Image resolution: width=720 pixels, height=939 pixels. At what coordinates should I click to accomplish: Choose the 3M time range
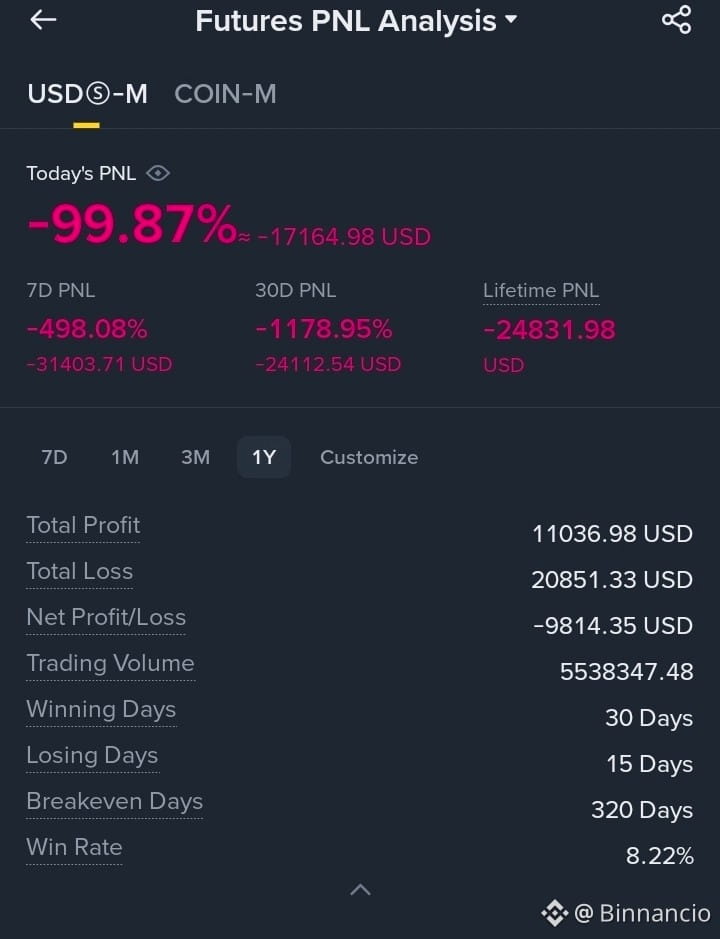[x=195, y=458]
